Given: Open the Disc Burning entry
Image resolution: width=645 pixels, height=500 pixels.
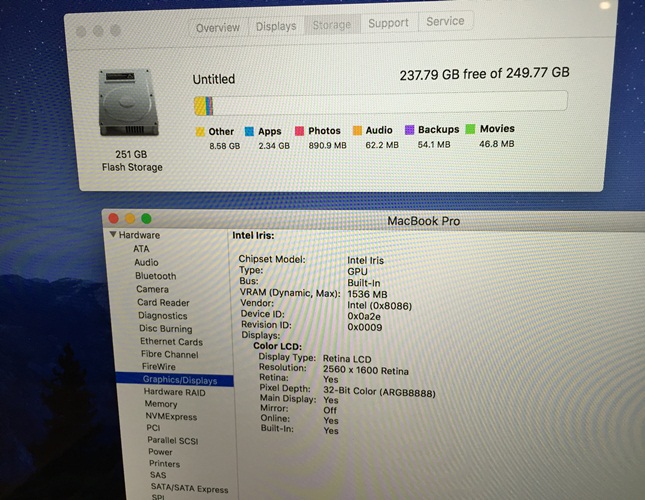Looking at the screenshot, I should (165, 329).
